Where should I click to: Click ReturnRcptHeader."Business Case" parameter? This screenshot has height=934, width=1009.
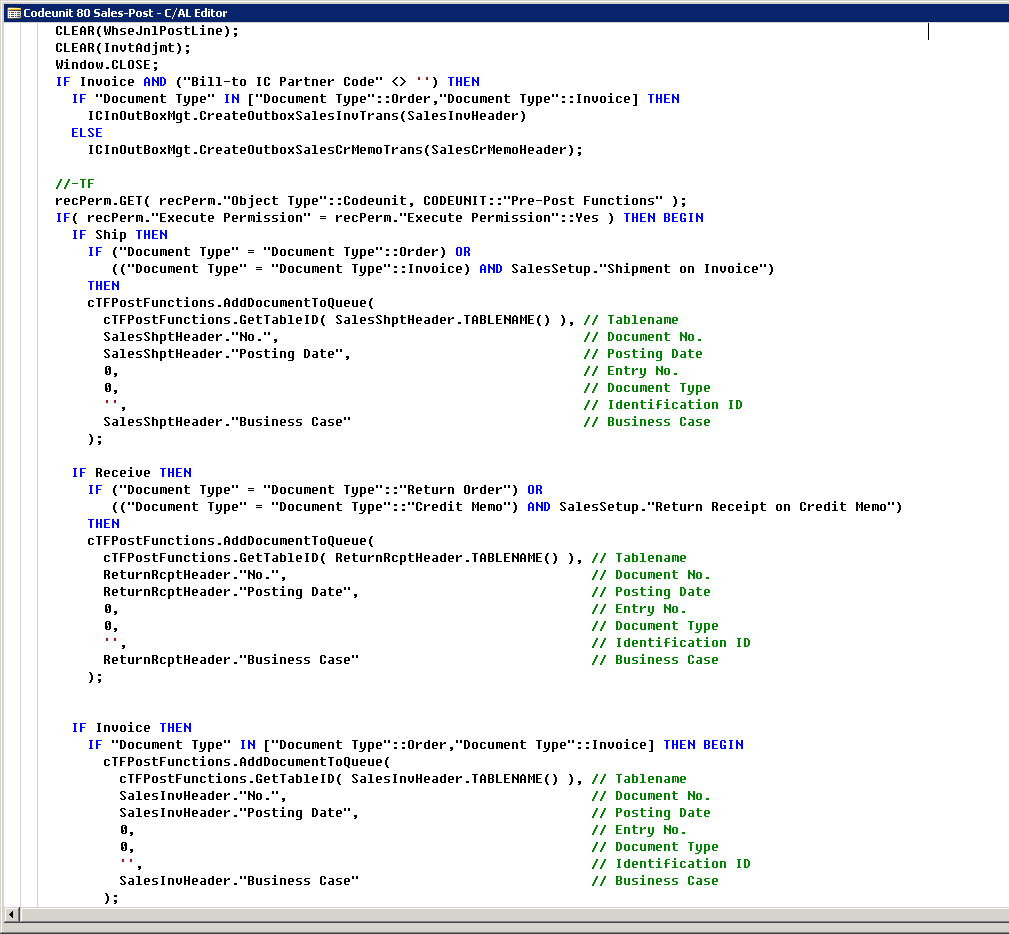click(x=230, y=659)
